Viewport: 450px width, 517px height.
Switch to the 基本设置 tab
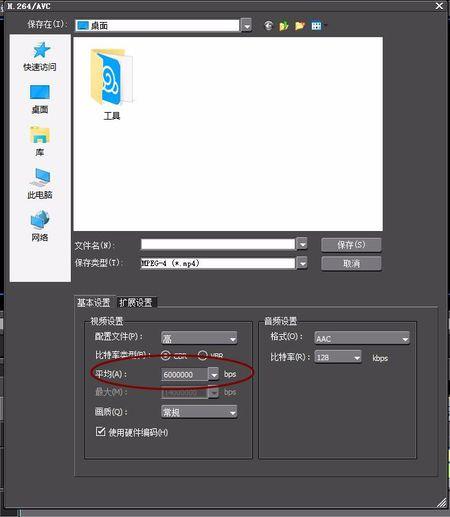pos(94,303)
